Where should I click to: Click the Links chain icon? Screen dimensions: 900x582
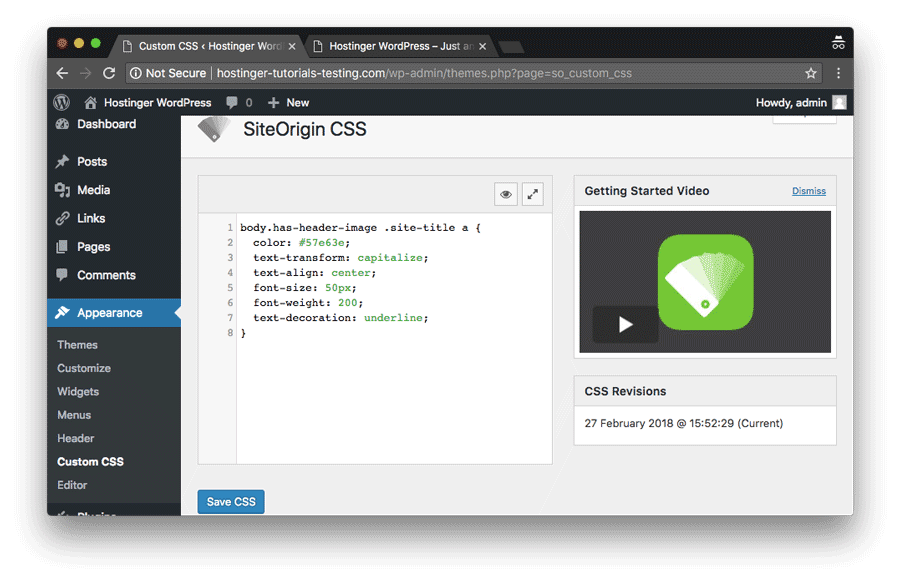pos(59,218)
